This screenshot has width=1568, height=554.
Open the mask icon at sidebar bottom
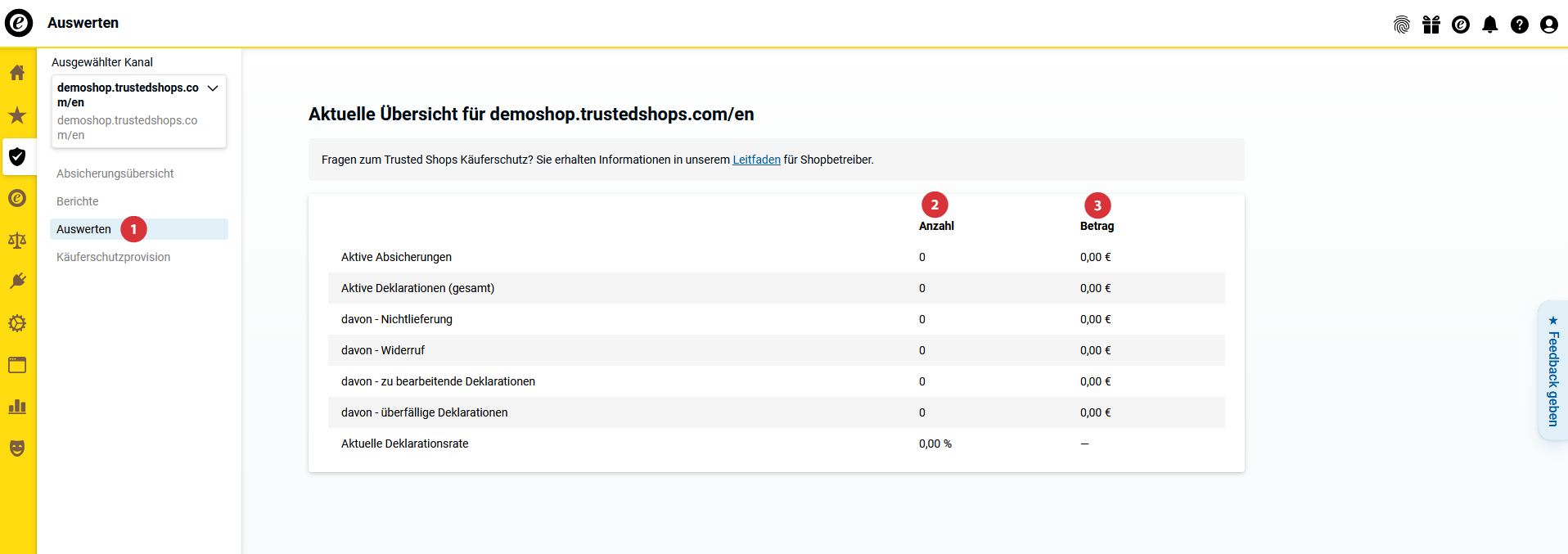pyautogui.click(x=17, y=448)
